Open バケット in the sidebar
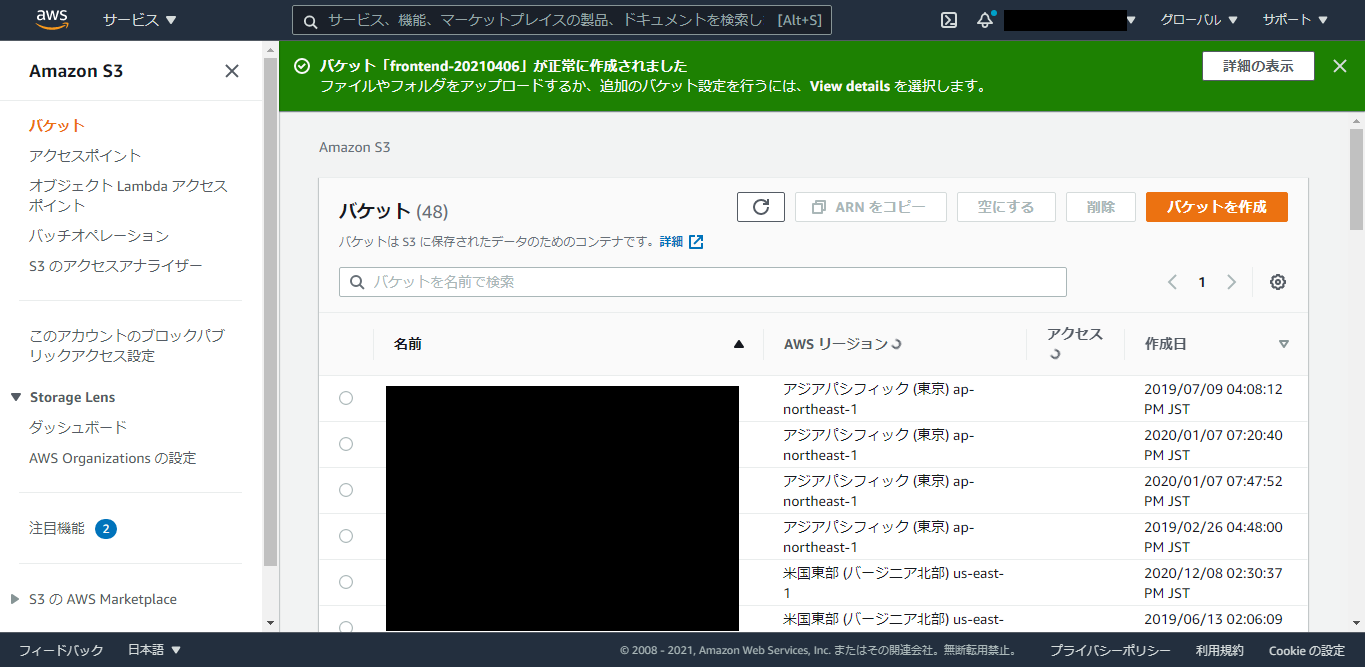 pos(57,125)
